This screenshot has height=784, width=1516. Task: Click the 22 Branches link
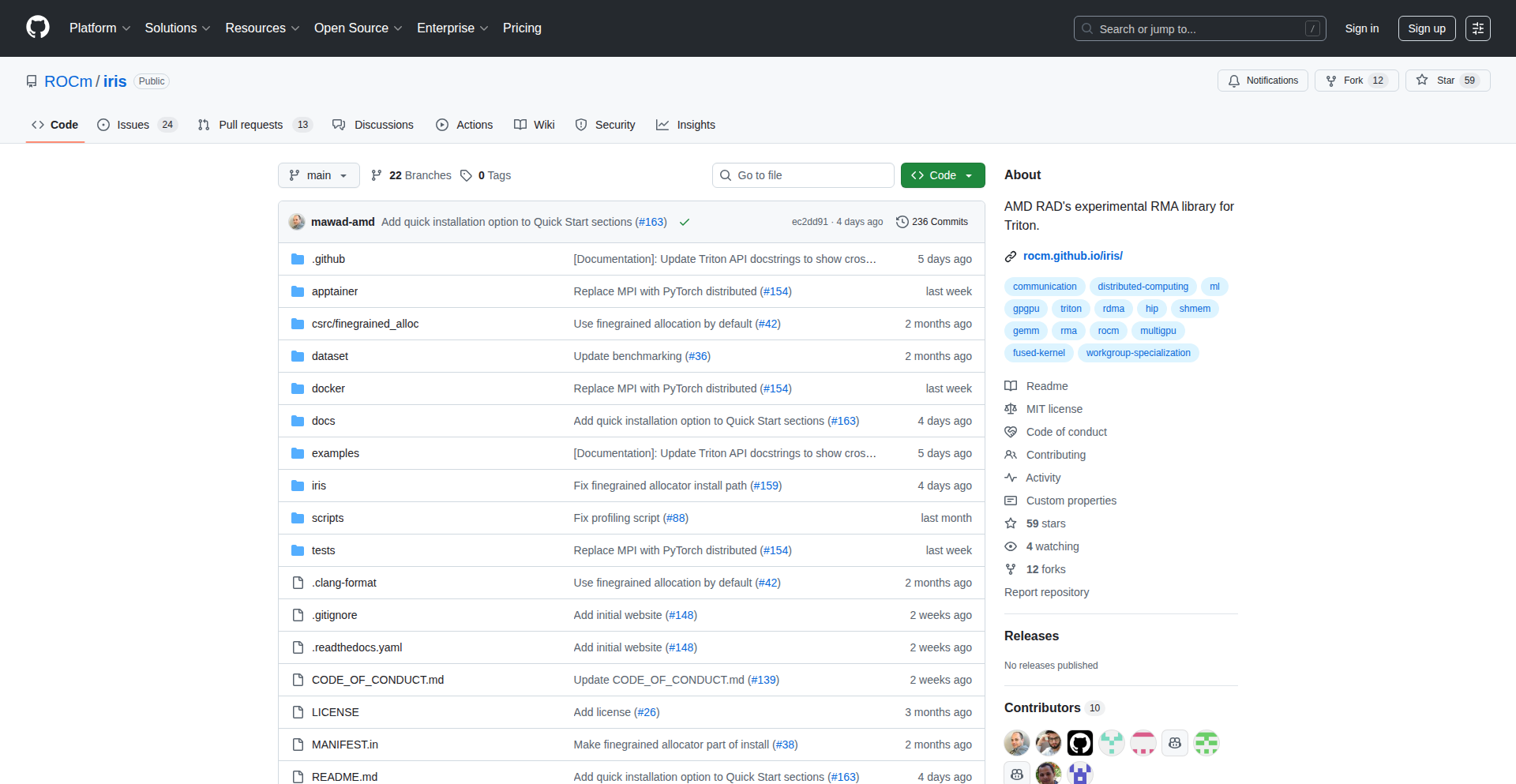(x=411, y=175)
